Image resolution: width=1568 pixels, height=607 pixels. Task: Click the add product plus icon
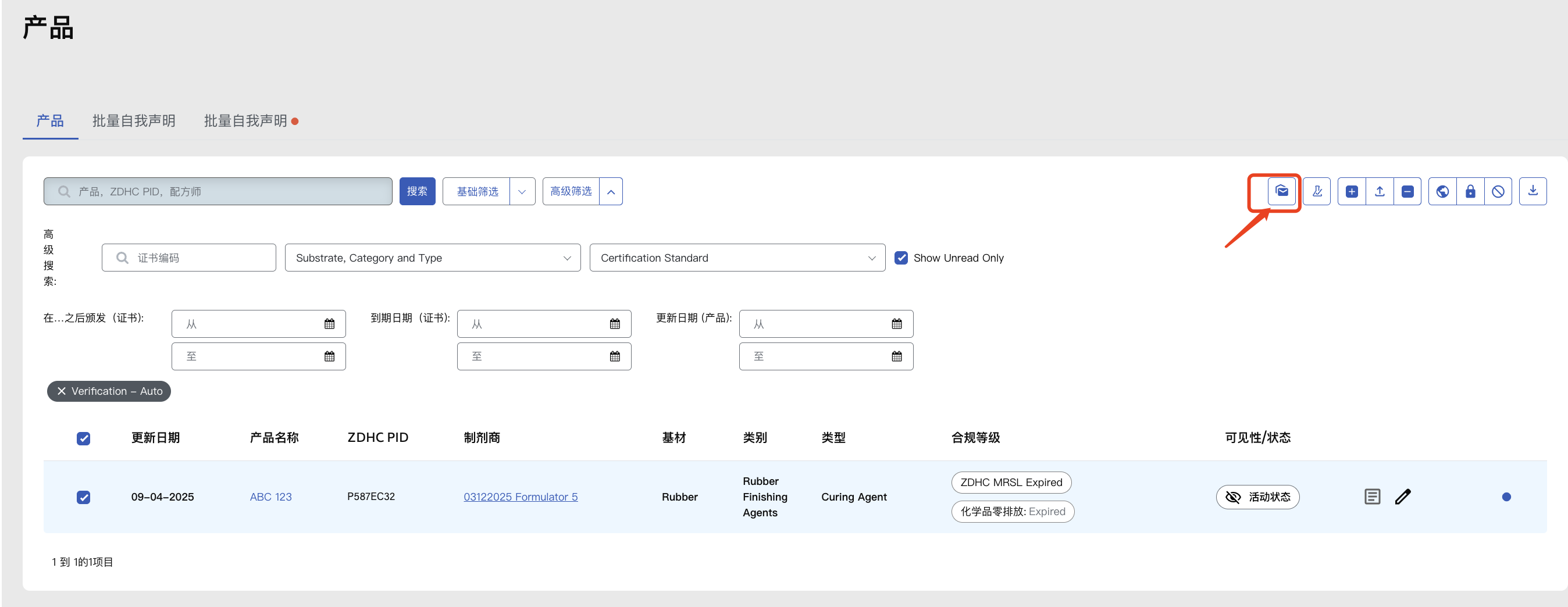click(x=1351, y=192)
